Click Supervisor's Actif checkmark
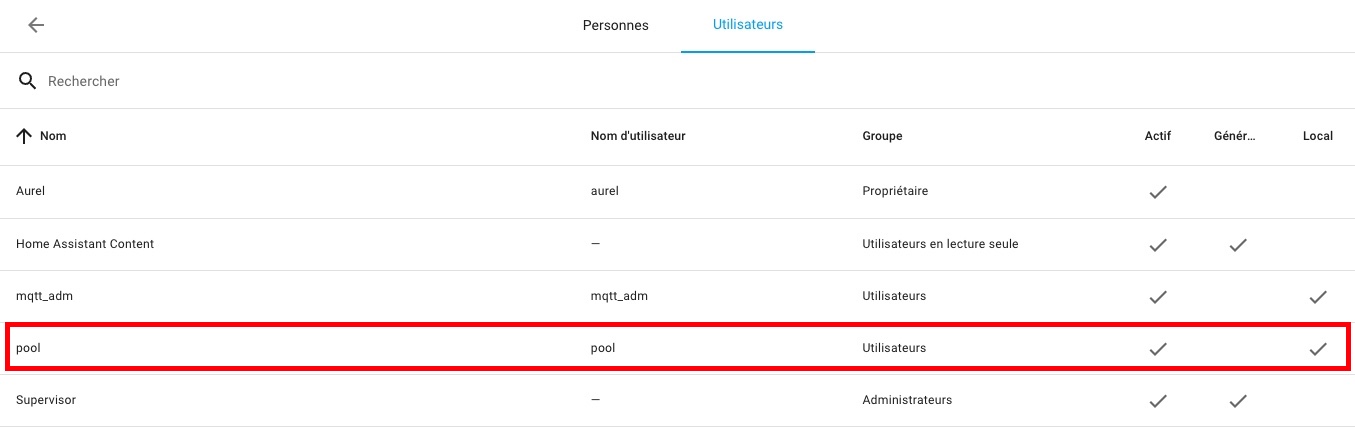This screenshot has width=1355, height=436. (x=1158, y=401)
